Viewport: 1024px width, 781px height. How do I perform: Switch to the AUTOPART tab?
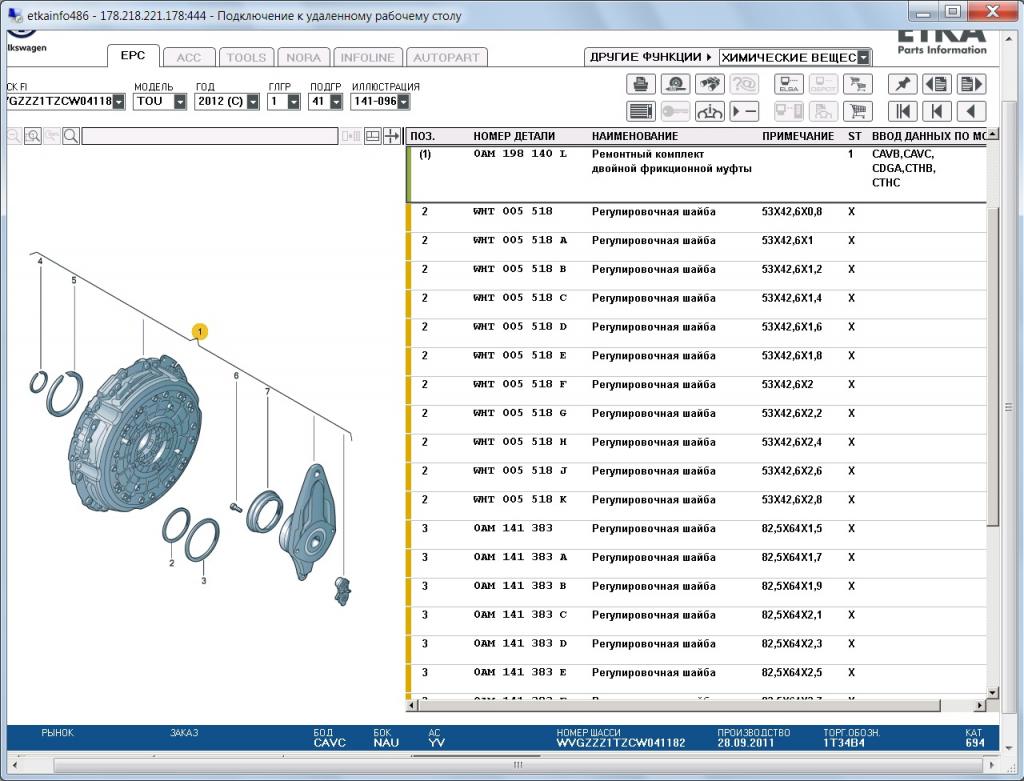pos(446,57)
